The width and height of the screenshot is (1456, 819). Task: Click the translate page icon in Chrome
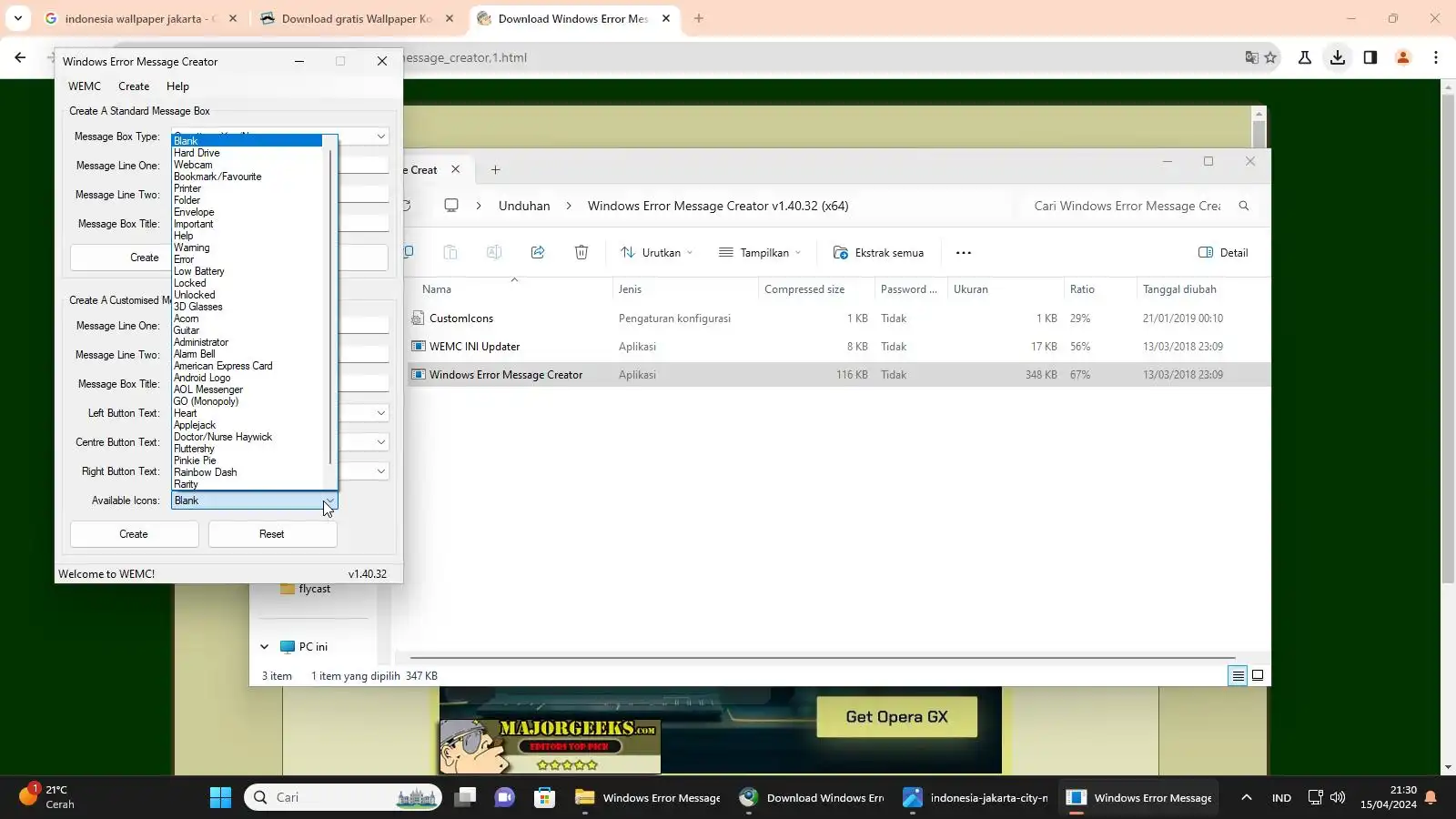tap(1251, 57)
